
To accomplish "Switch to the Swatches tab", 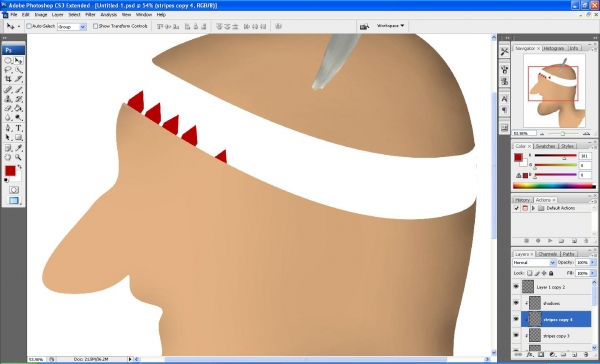I will 546,146.
